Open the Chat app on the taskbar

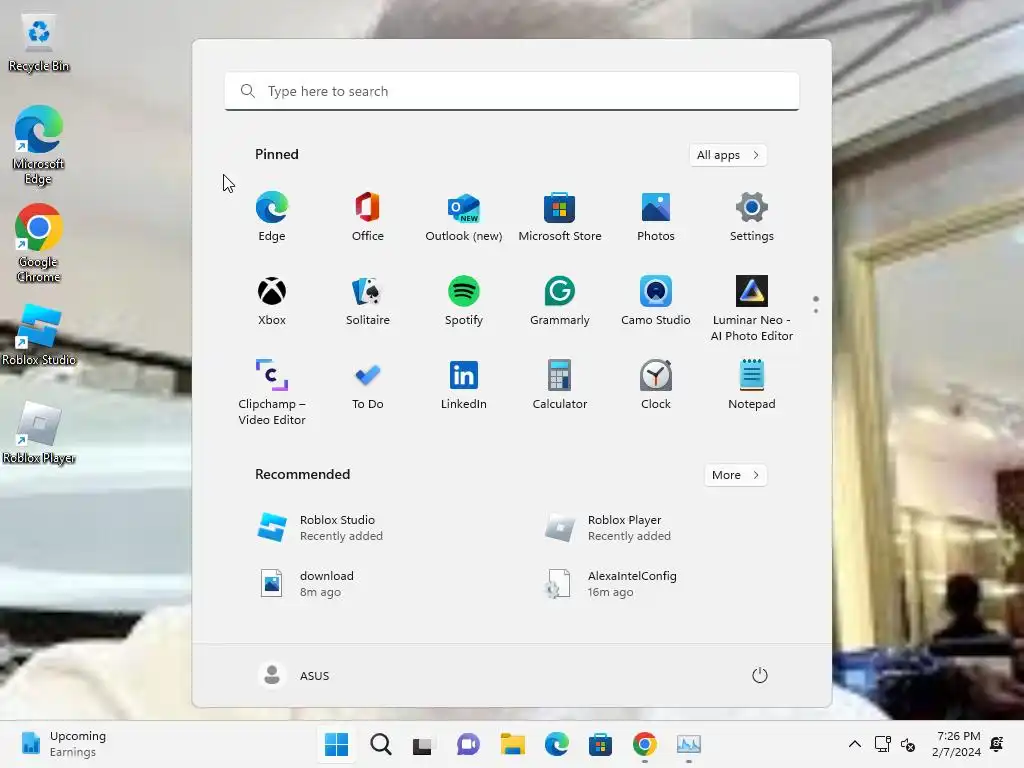pyautogui.click(x=468, y=744)
